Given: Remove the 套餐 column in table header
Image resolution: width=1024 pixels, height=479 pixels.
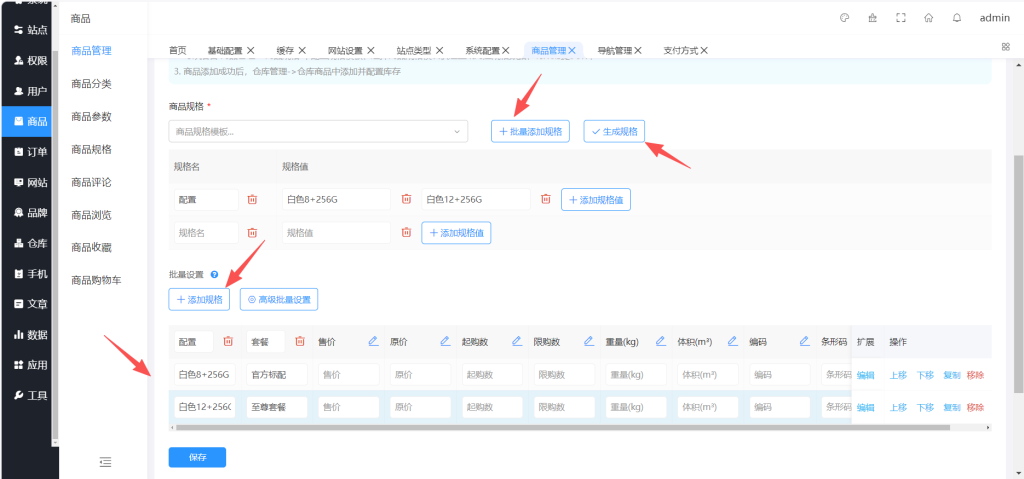Looking at the screenshot, I should point(300,341).
